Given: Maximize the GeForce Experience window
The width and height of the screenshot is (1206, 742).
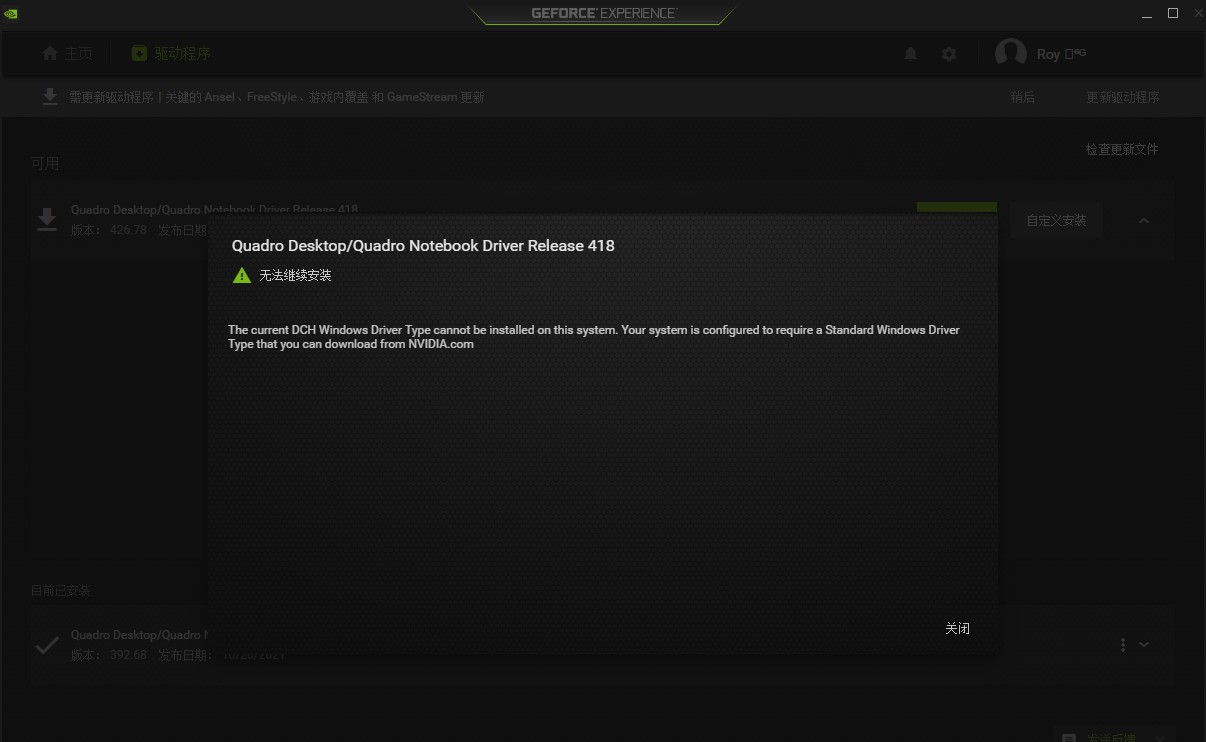Looking at the screenshot, I should coord(1173,13).
